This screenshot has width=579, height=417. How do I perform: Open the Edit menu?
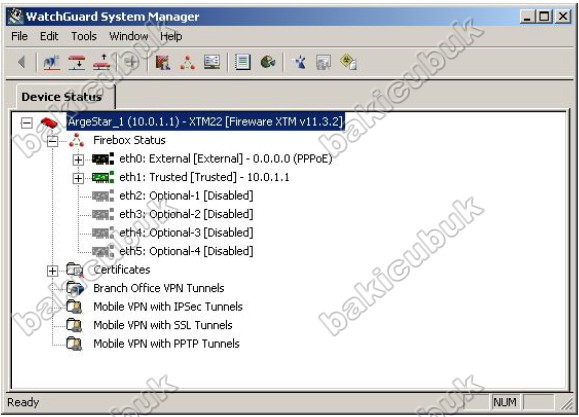(x=49, y=36)
